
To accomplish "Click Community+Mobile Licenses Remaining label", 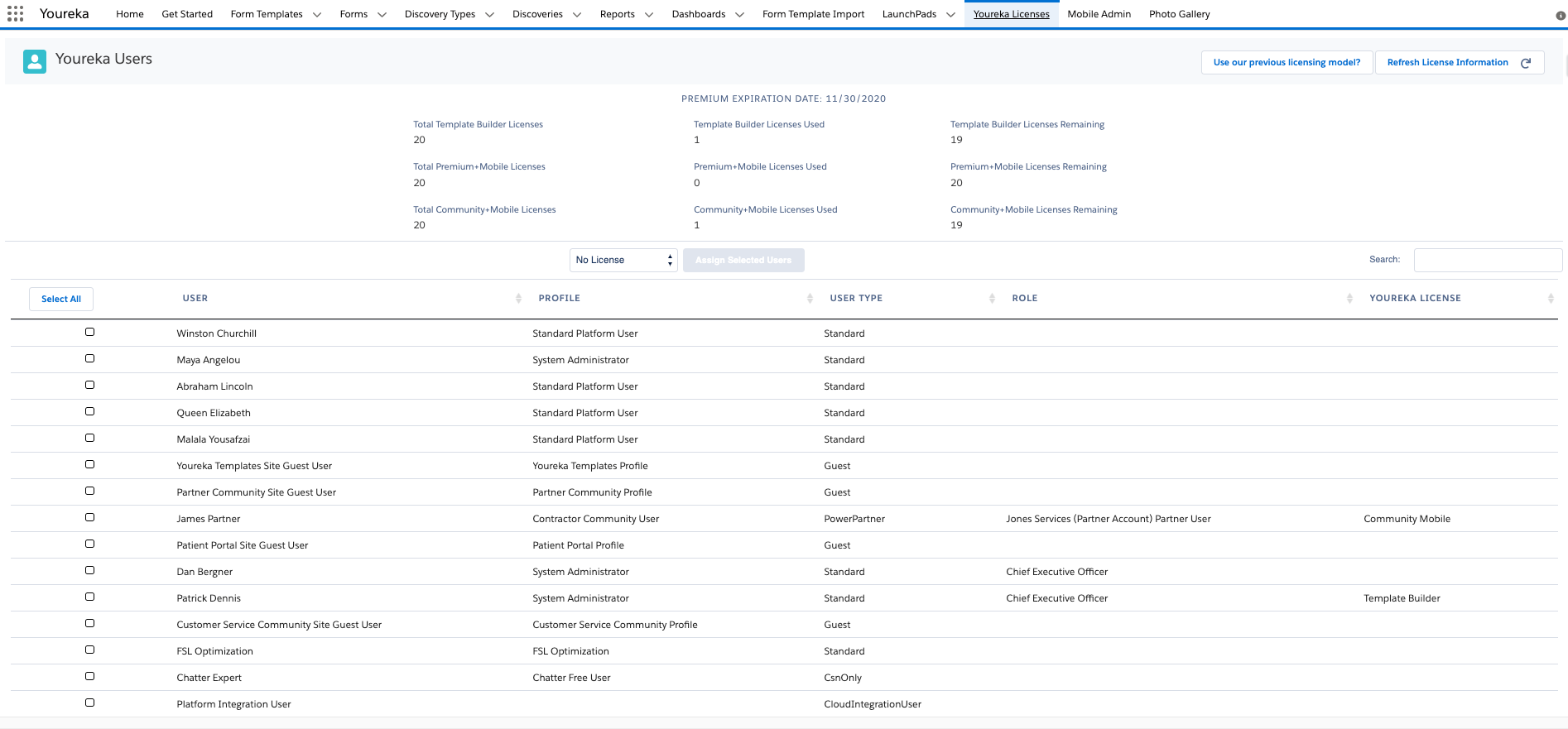I will pos(1034,209).
